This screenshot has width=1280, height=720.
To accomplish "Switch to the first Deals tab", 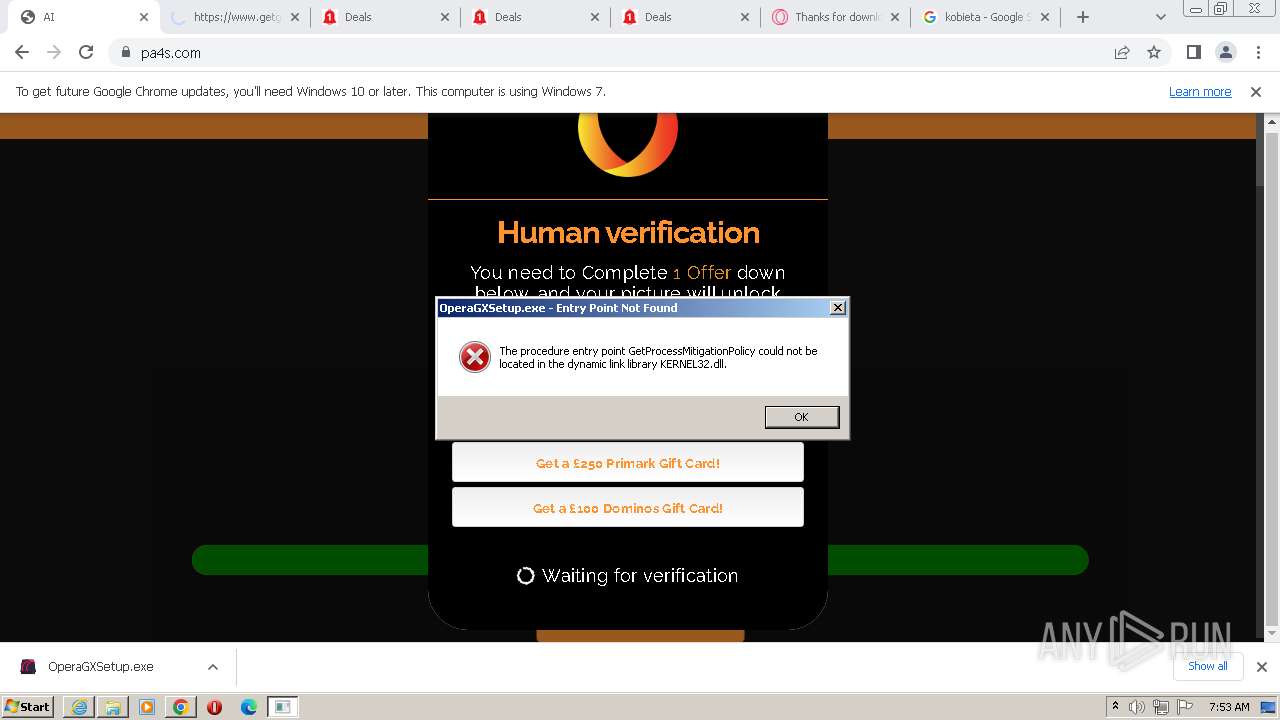I will (385, 17).
